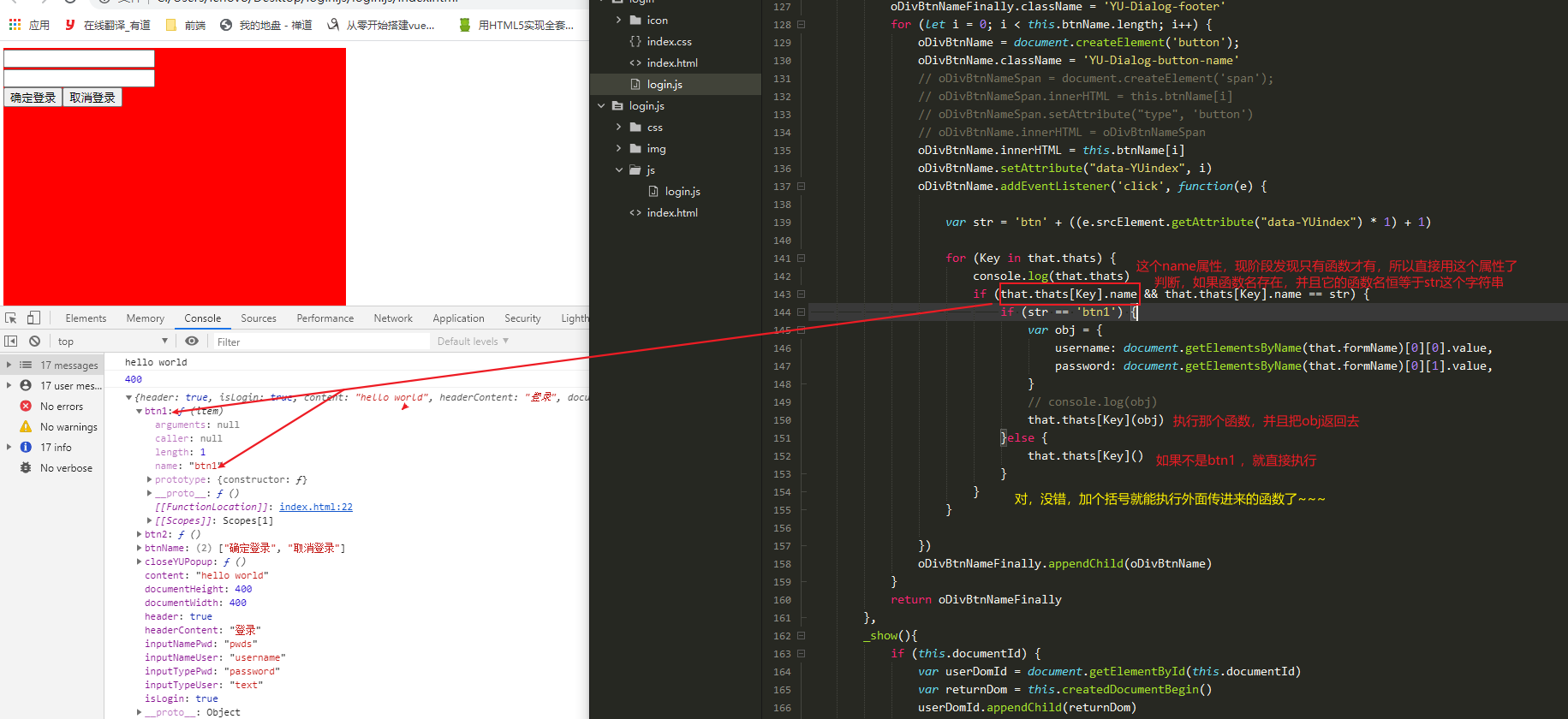The width and height of the screenshot is (1568, 719).
Task: Expand the img folder chevron
Action: coord(618,148)
